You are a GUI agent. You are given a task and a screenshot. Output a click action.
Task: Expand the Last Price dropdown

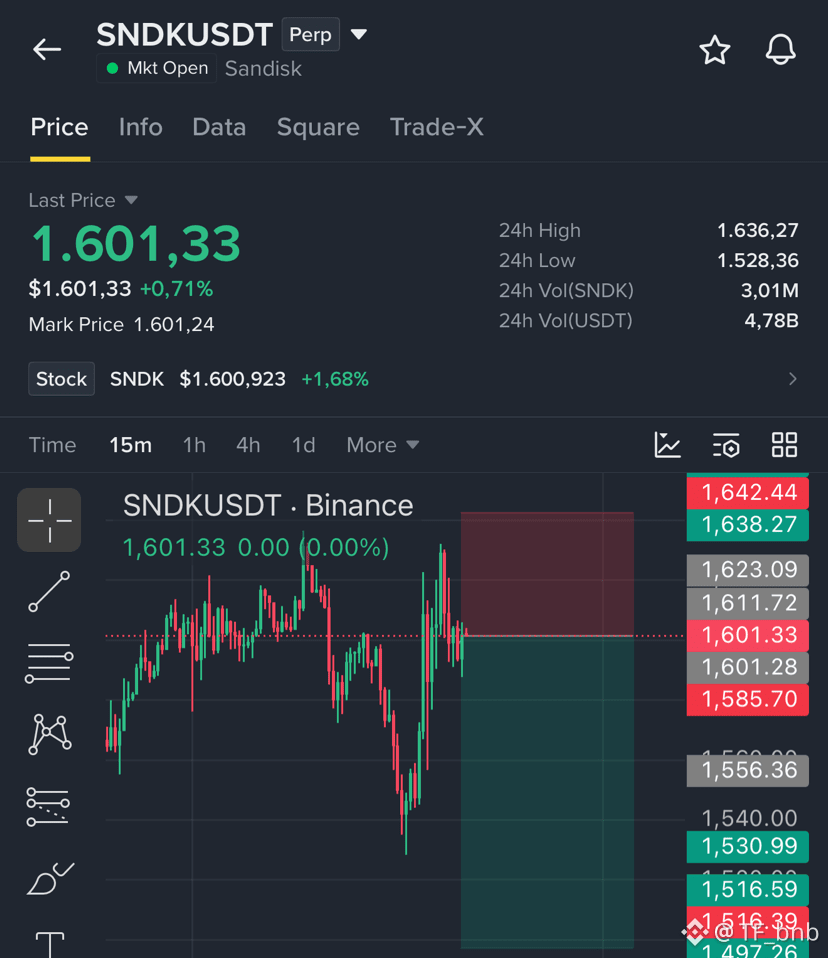coord(83,200)
